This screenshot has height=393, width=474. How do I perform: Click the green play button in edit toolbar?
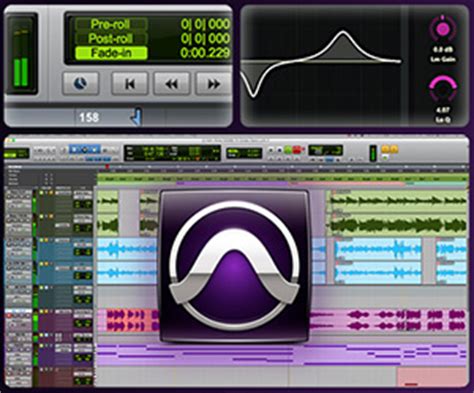pyautogui.click(x=288, y=150)
